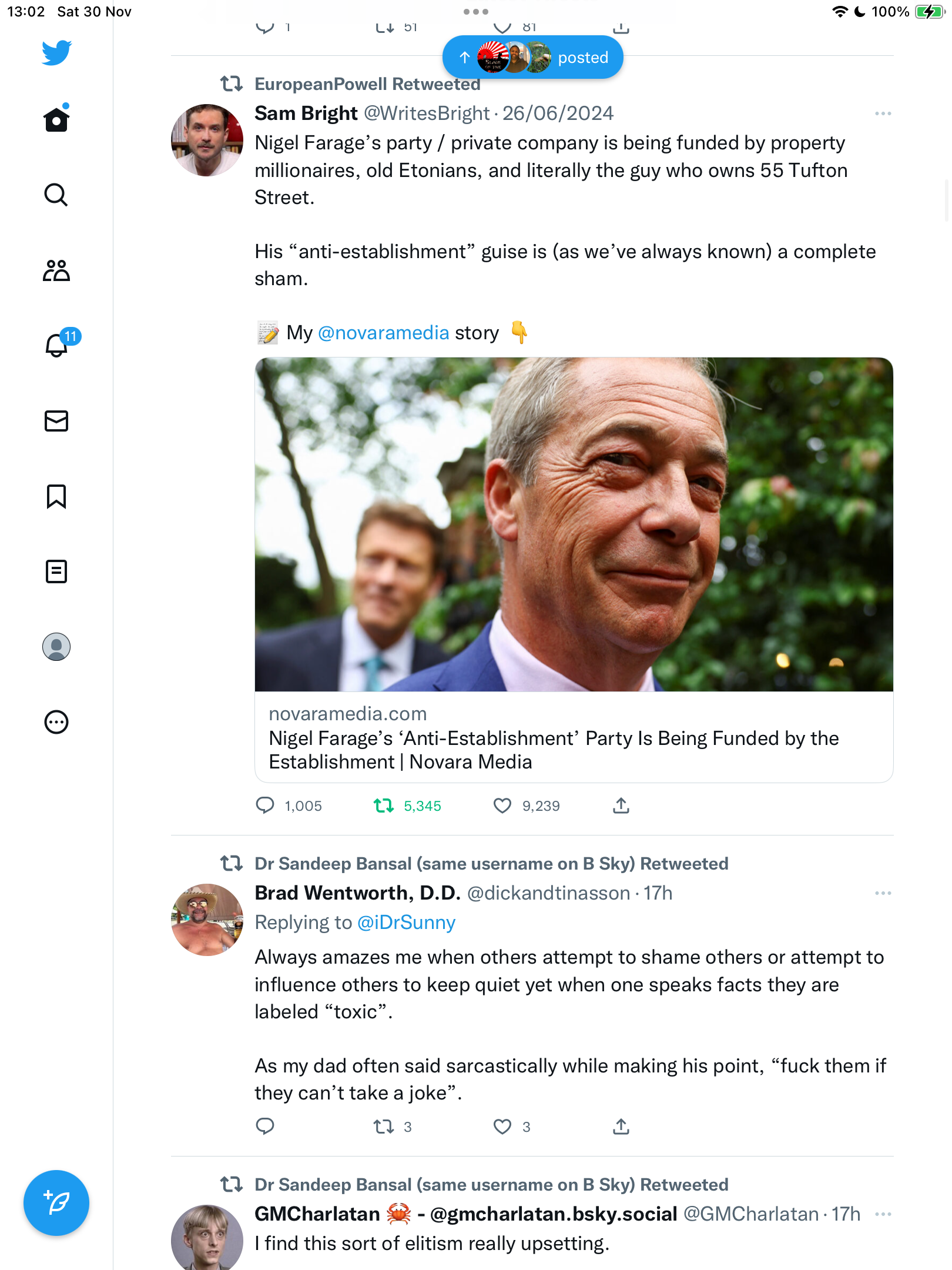Open the @novaramedia mention link
This screenshot has width=952, height=1270.
[383, 333]
